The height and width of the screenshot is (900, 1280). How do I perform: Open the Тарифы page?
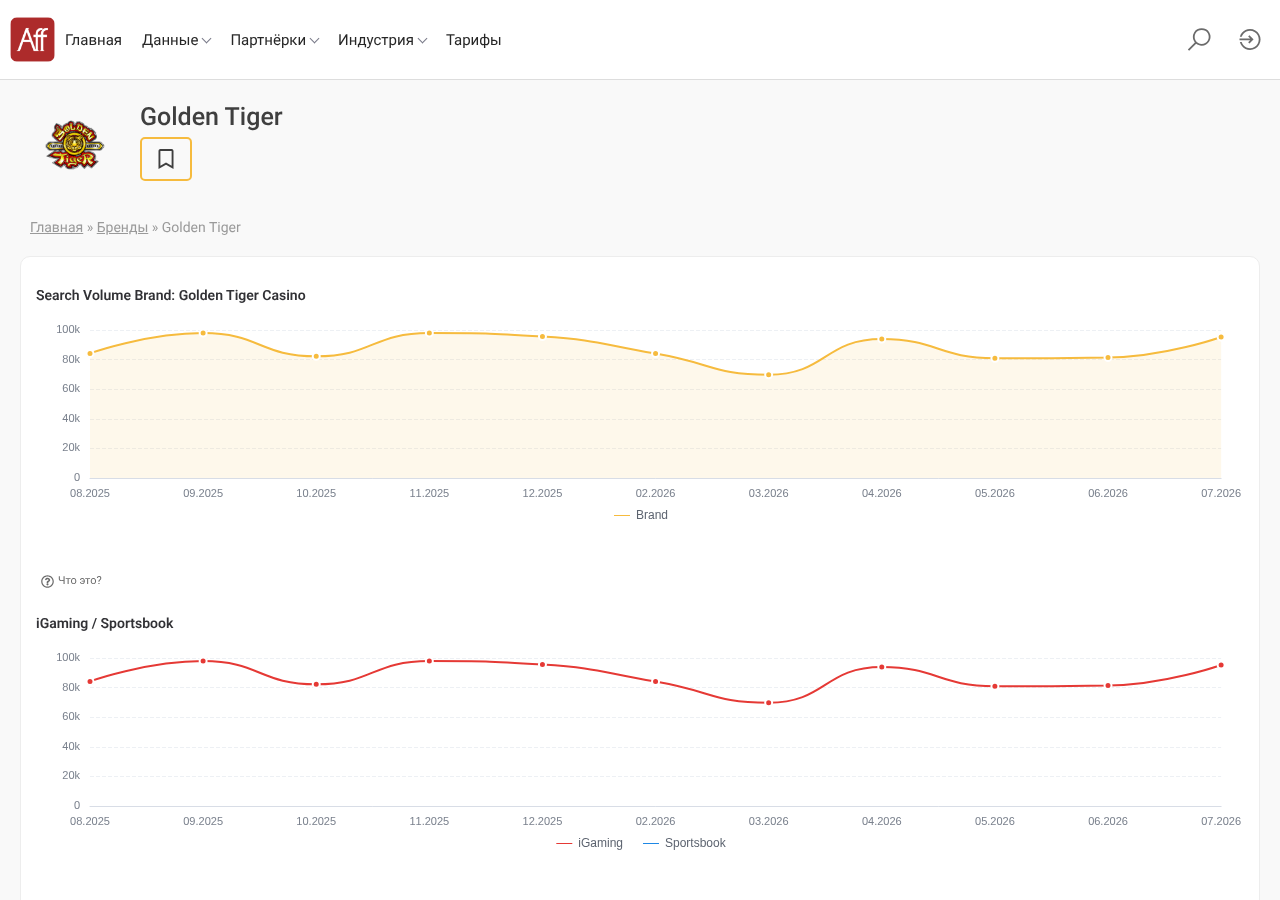coord(474,40)
